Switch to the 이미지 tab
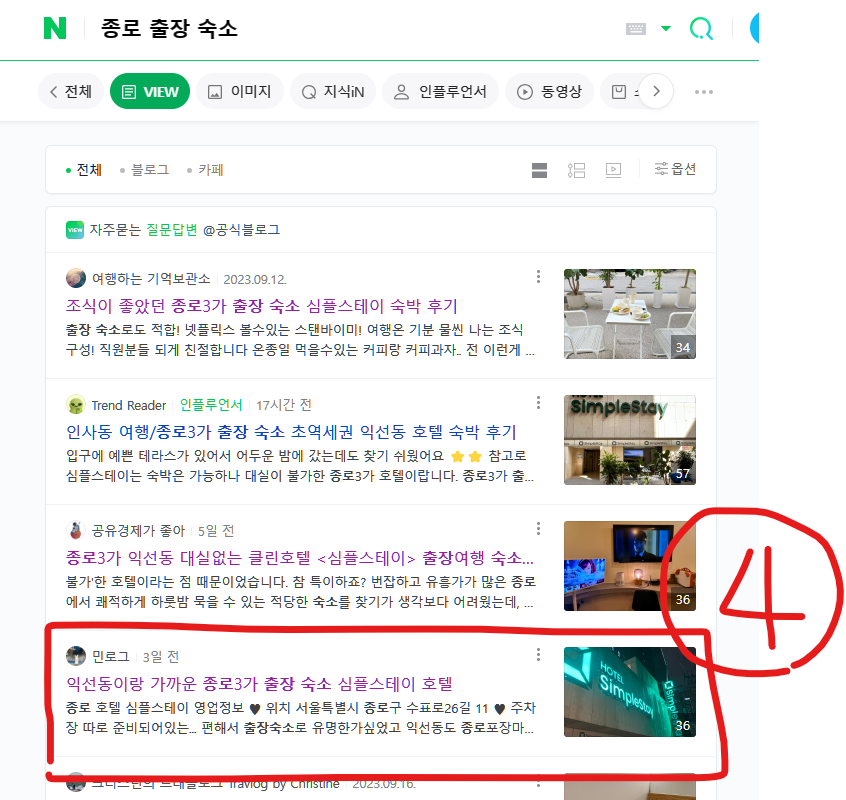 (x=240, y=91)
